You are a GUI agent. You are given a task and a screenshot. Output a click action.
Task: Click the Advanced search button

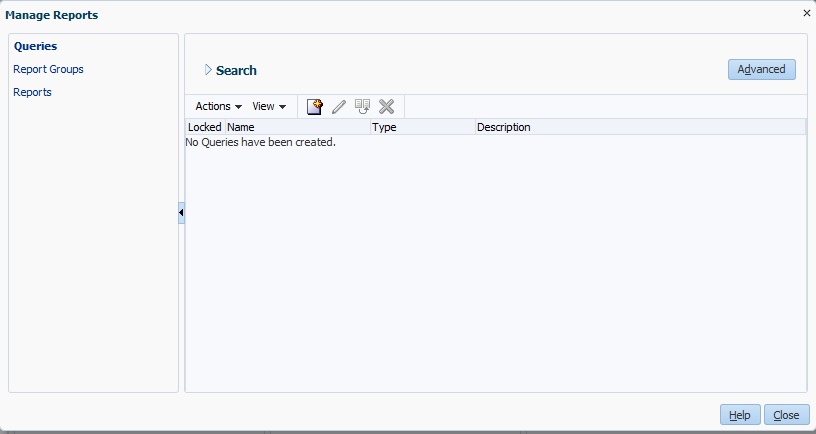[761, 69]
